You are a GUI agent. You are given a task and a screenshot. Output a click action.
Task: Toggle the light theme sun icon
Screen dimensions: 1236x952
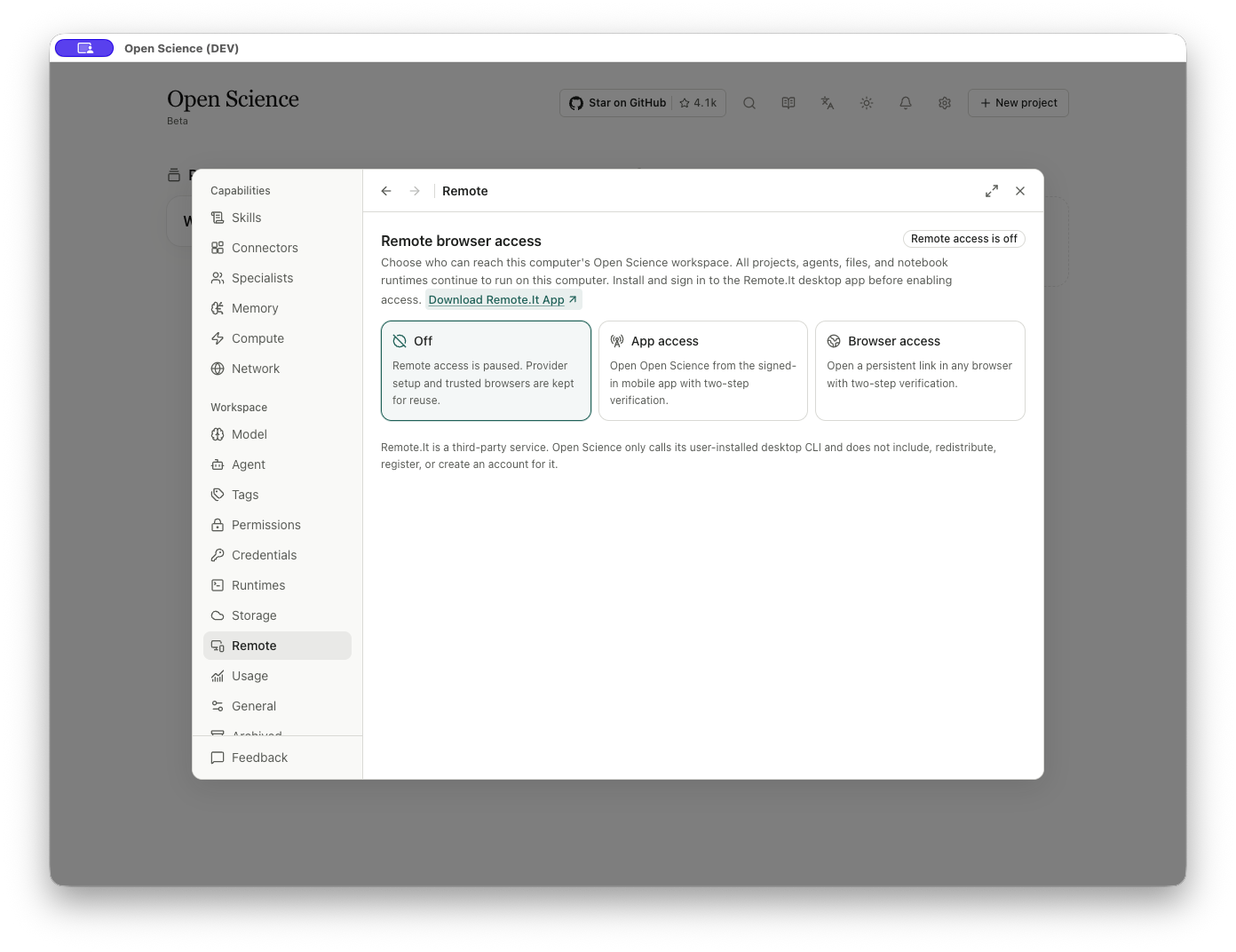point(867,103)
